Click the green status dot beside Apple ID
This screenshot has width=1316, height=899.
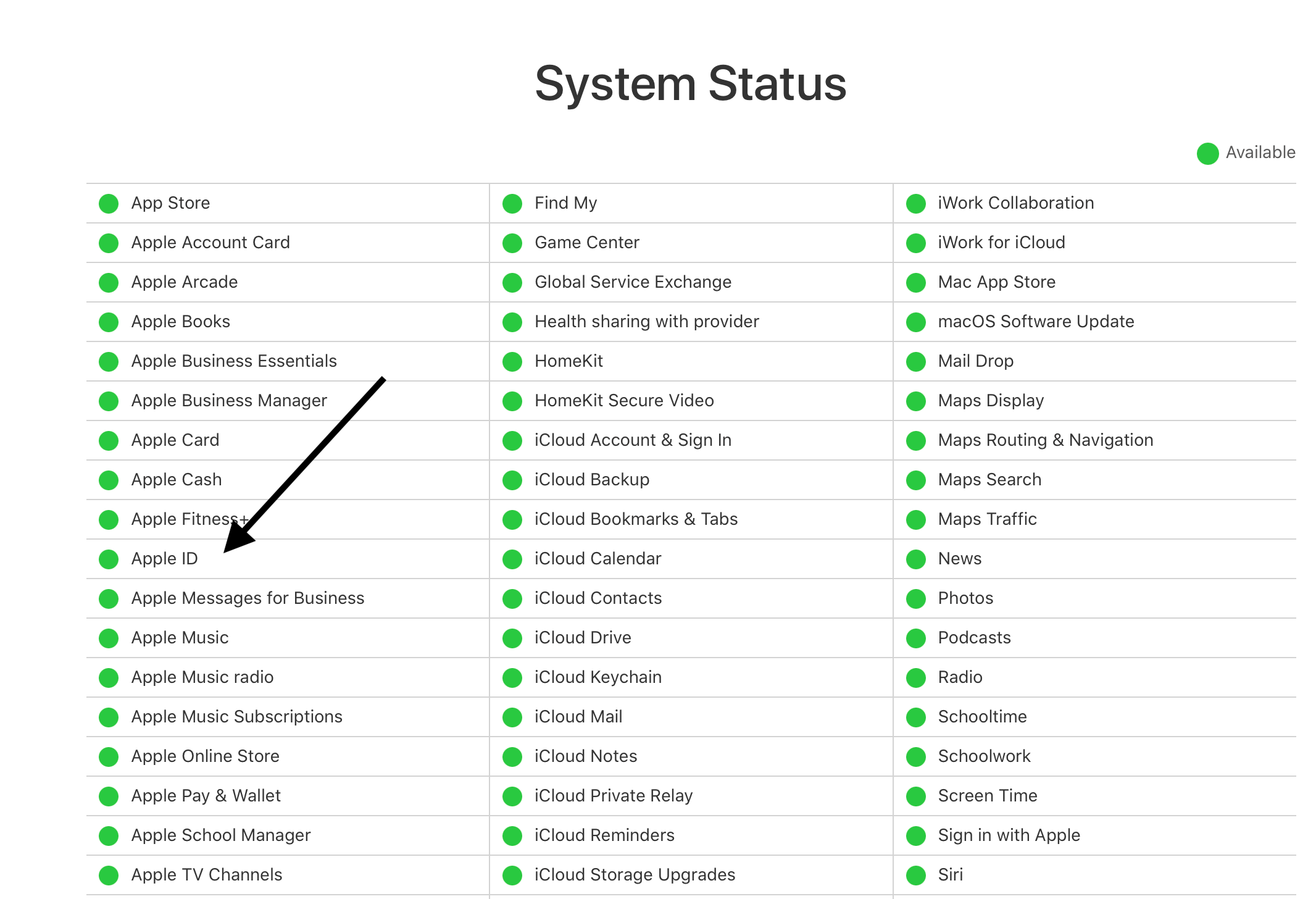point(109,559)
